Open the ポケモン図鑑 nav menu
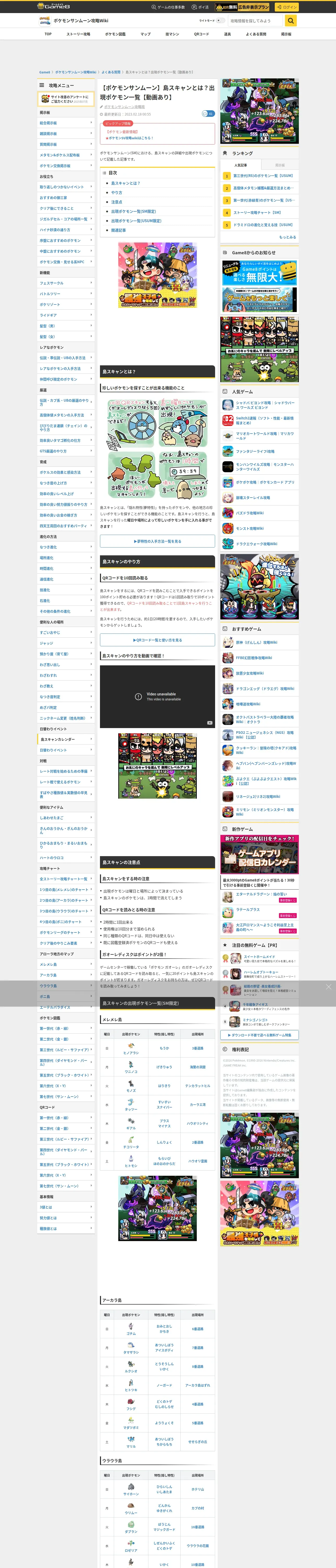Viewport: 336px width, 1568px height. point(115,34)
